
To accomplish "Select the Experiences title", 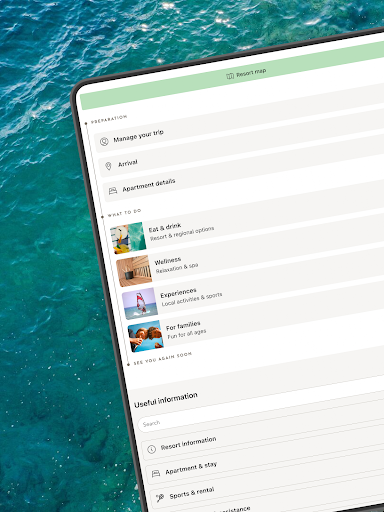I will click(178, 293).
